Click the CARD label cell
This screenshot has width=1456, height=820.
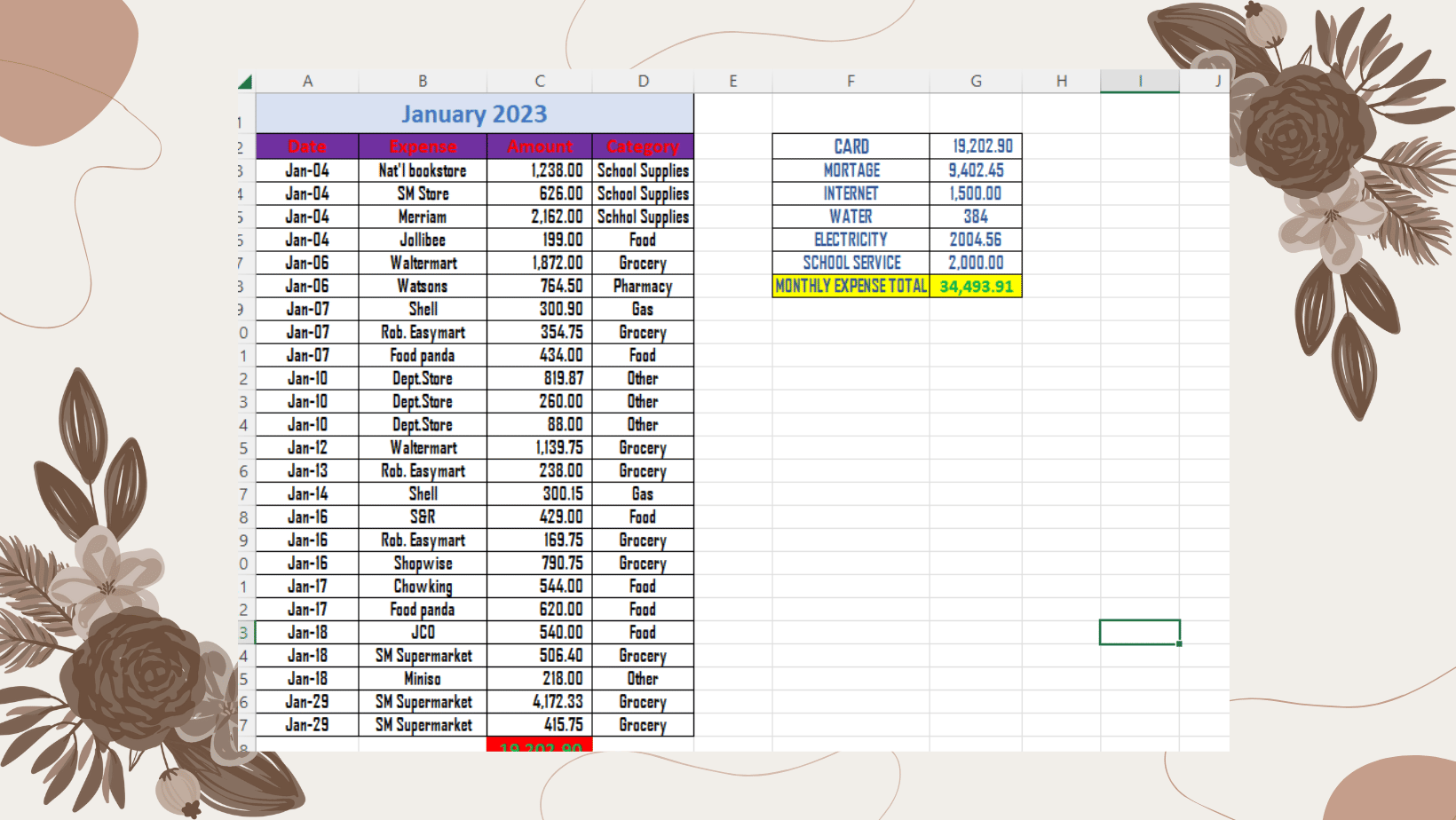coord(851,146)
